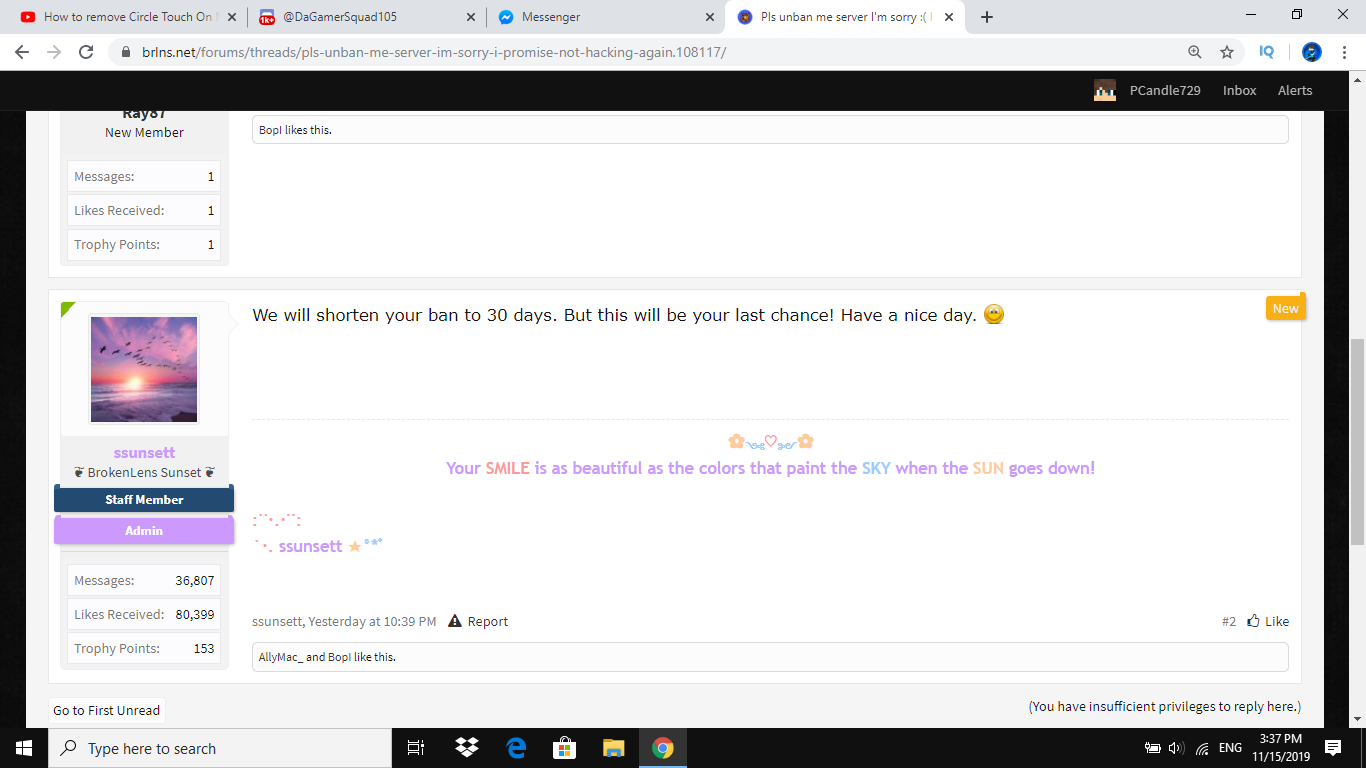Image resolution: width=1366 pixels, height=768 pixels.
Task: Click the orange New post indicator
Action: [1285, 308]
